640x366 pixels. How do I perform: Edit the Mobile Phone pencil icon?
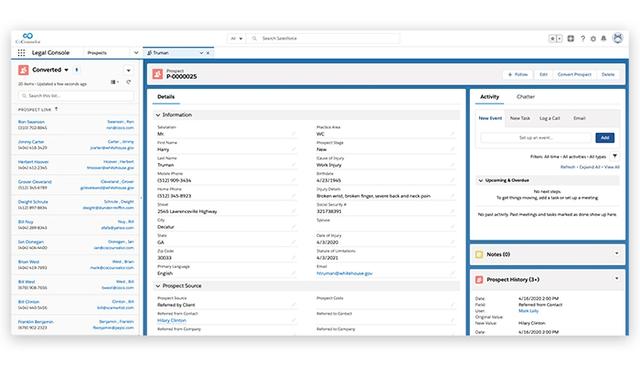[293, 180]
